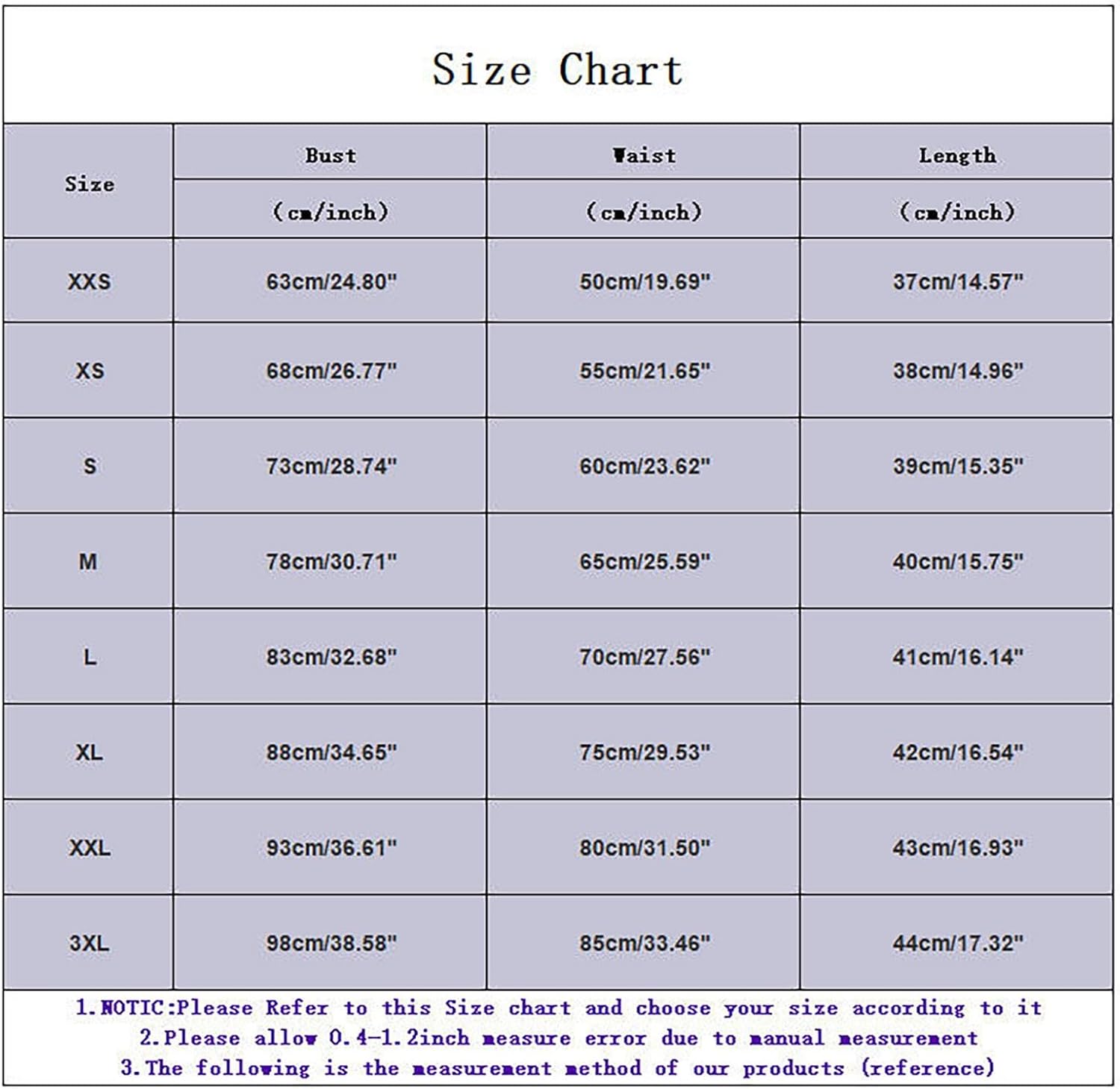Click the XXL waist value 80cm/31.50"
Viewport: 1120px width, 1089px height.
[644, 848]
